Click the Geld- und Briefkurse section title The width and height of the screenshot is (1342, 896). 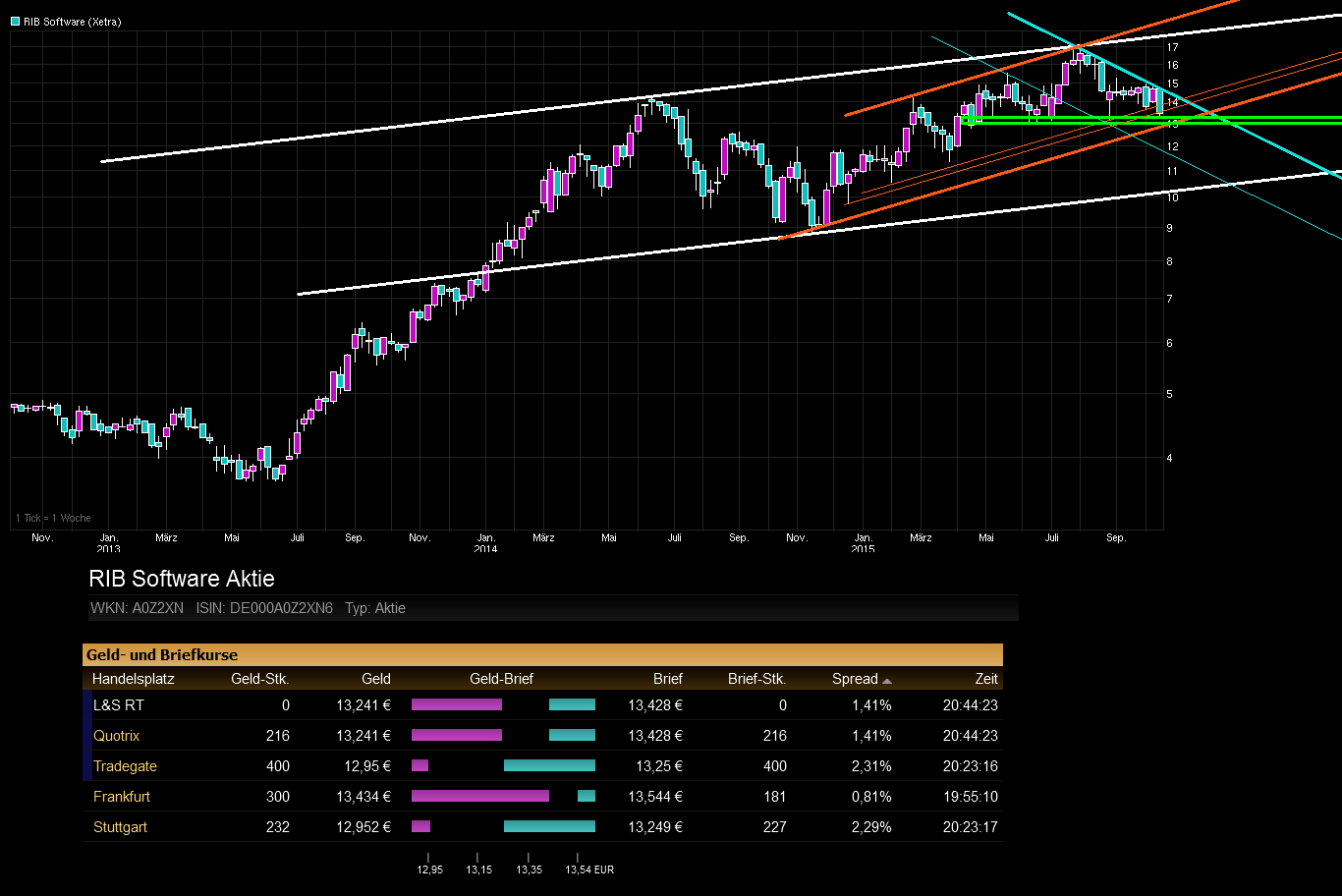tap(162, 655)
